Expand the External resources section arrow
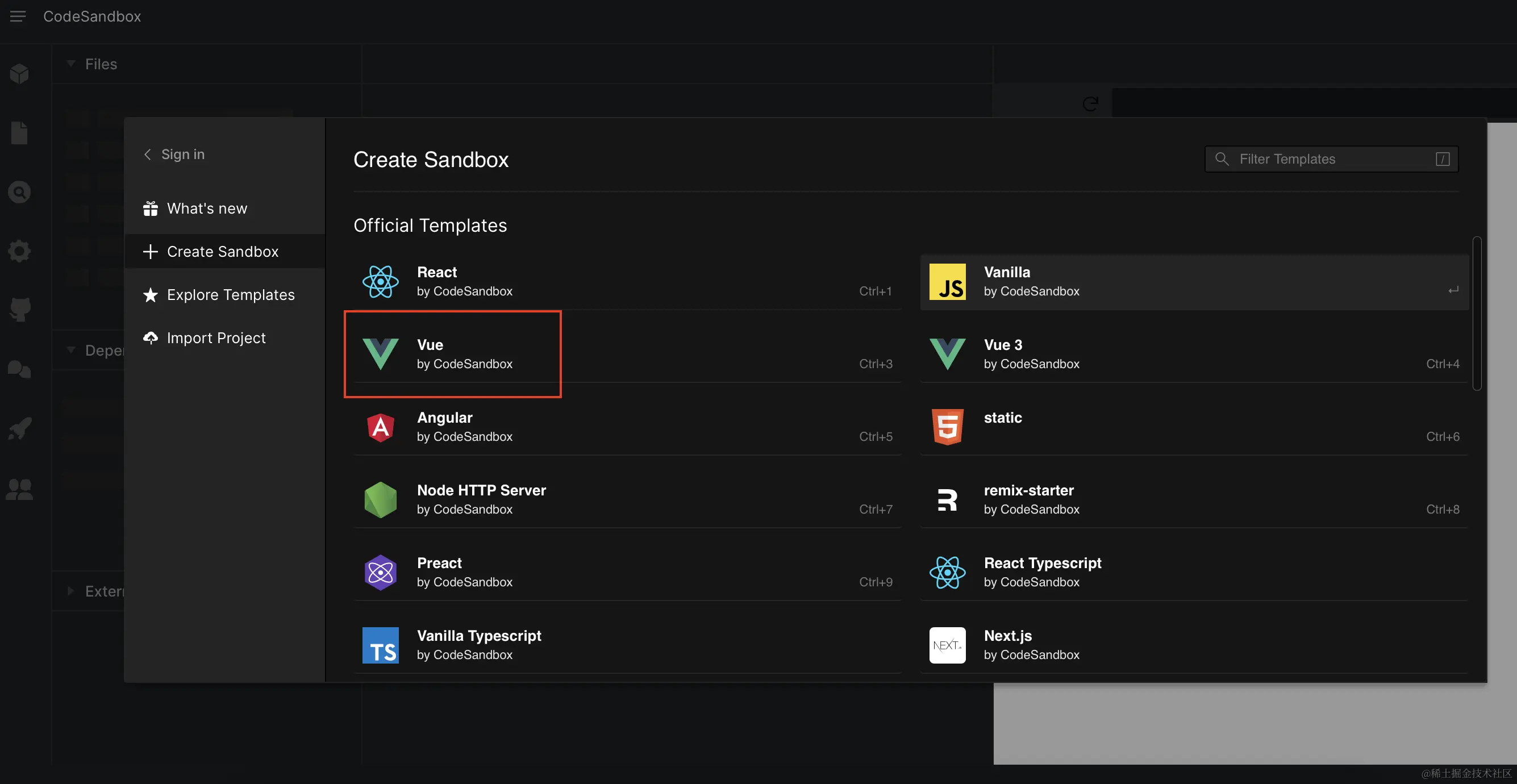Viewport: 1517px width, 784px height. click(x=70, y=591)
